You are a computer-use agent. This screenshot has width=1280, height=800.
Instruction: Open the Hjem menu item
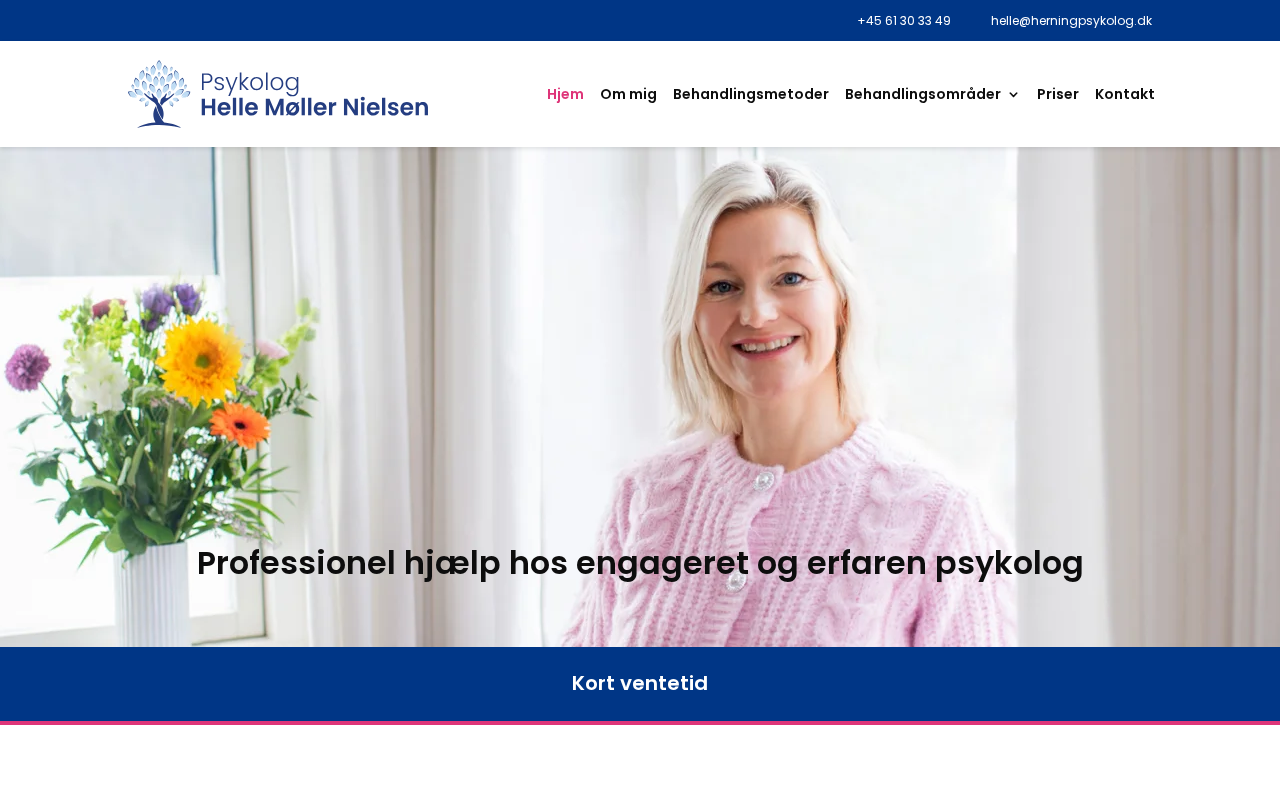[565, 94]
